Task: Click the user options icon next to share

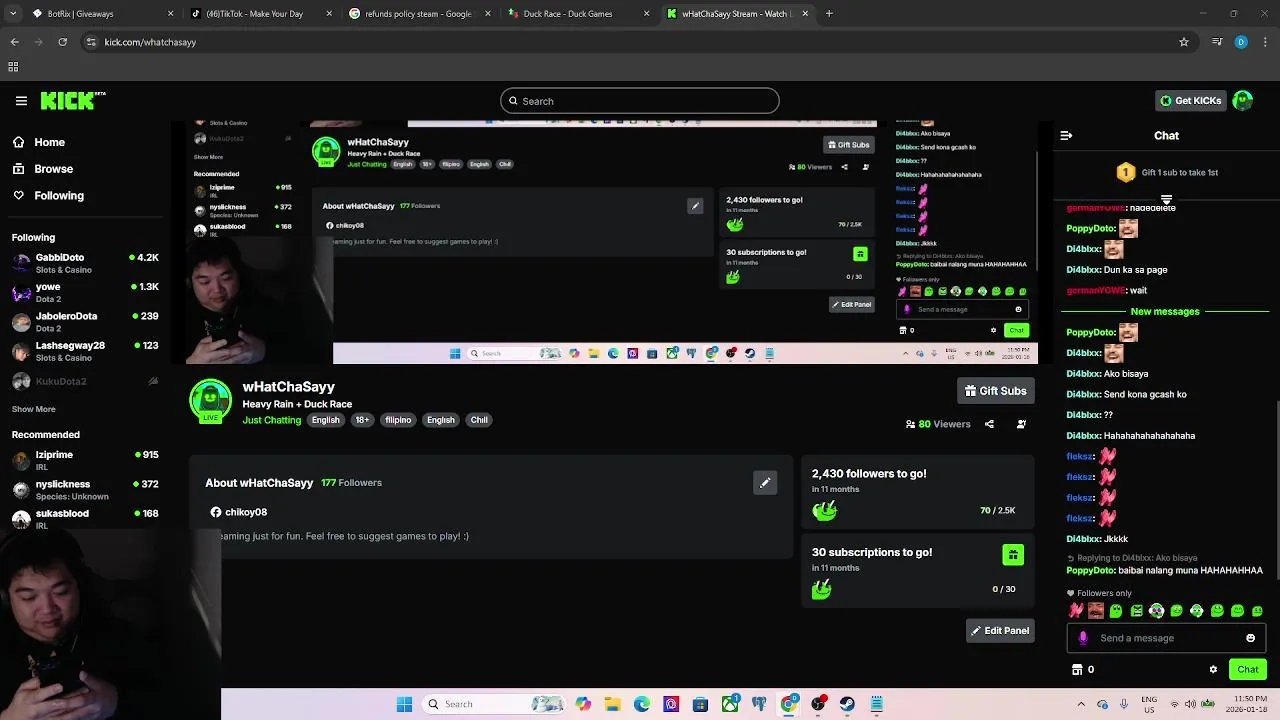Action: pos(1021,424)
